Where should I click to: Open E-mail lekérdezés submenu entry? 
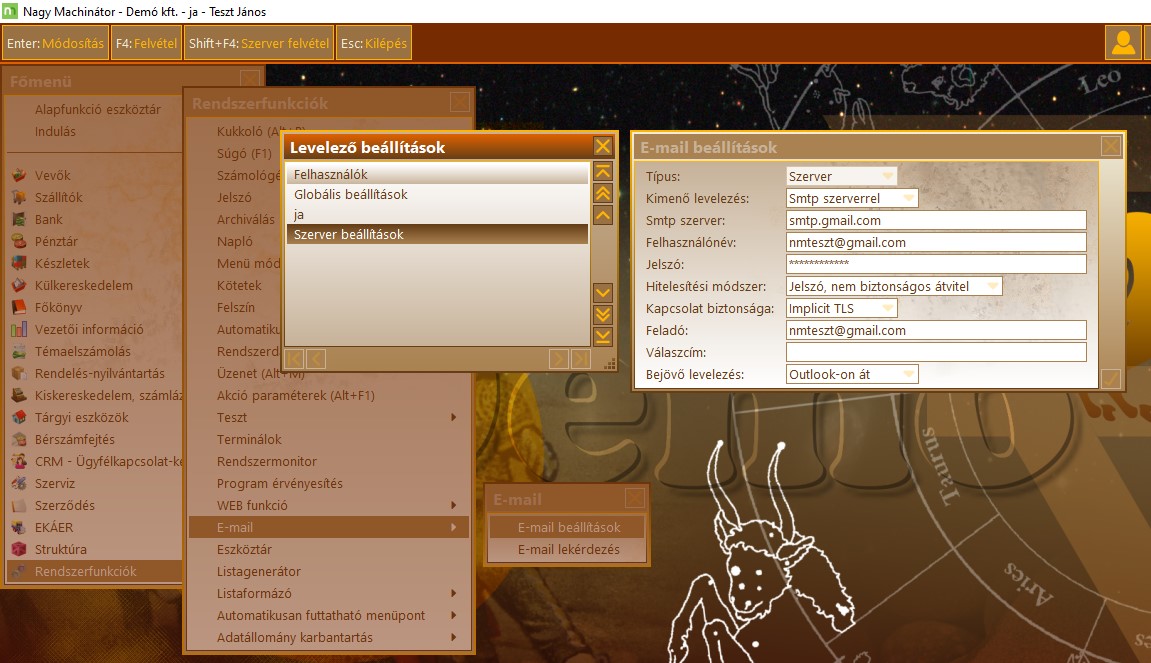point(567,550)
